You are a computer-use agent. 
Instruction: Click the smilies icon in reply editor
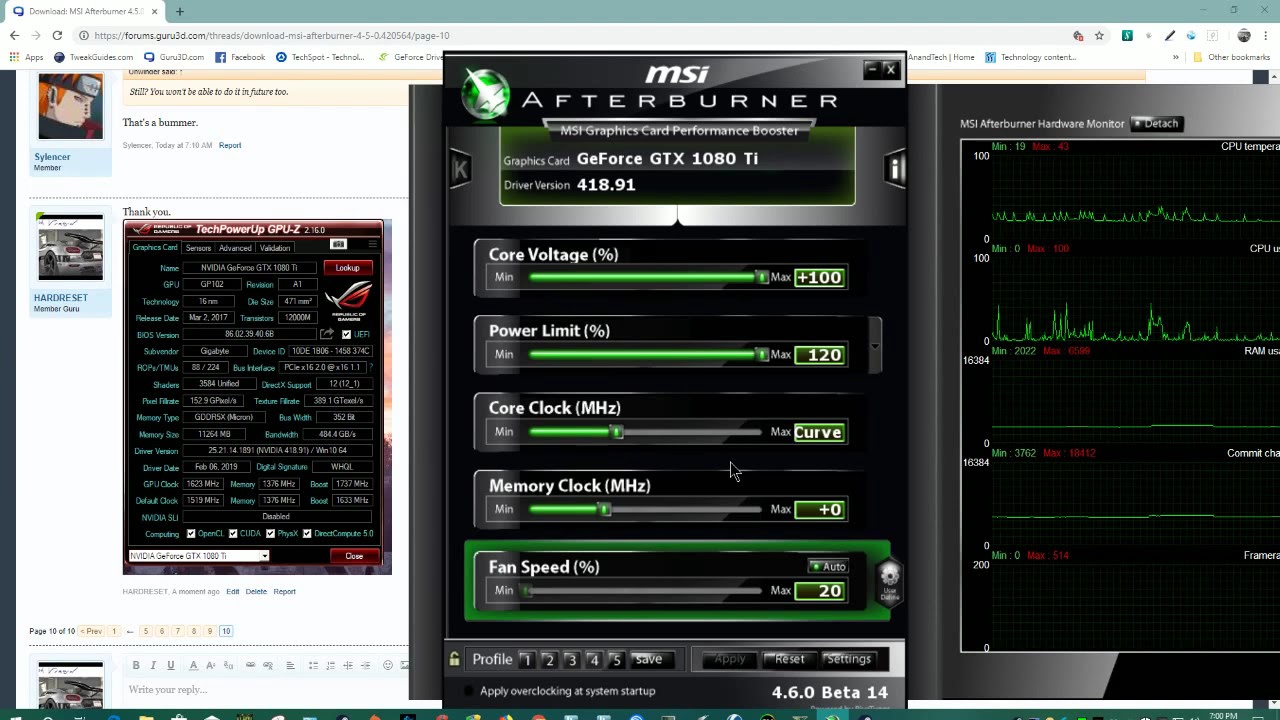pyautogui.click(x=388, y=665)
